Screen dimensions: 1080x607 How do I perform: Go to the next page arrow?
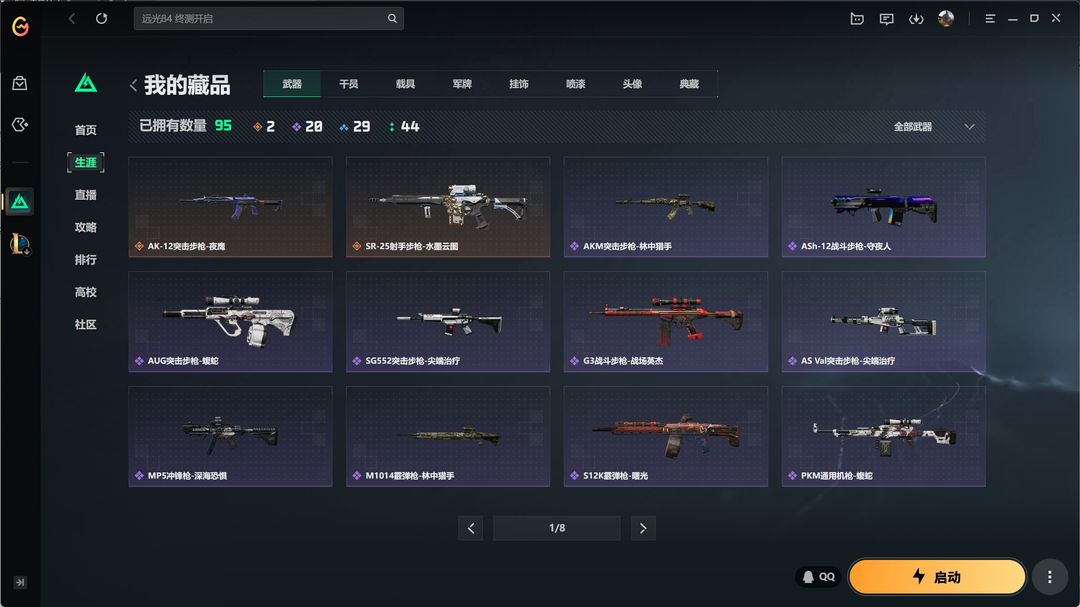pyautogui.click(x=643, y=528)
